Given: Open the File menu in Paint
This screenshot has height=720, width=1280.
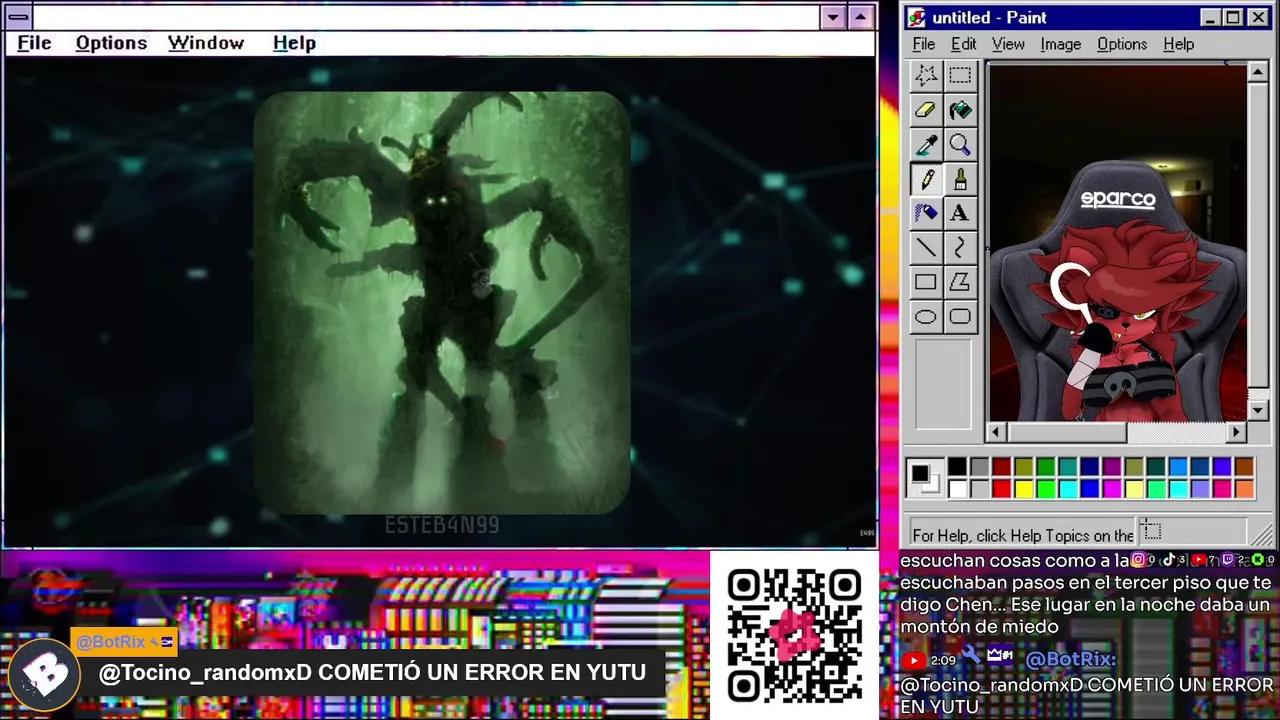Looking at the screenshot, I should [924, 44].
